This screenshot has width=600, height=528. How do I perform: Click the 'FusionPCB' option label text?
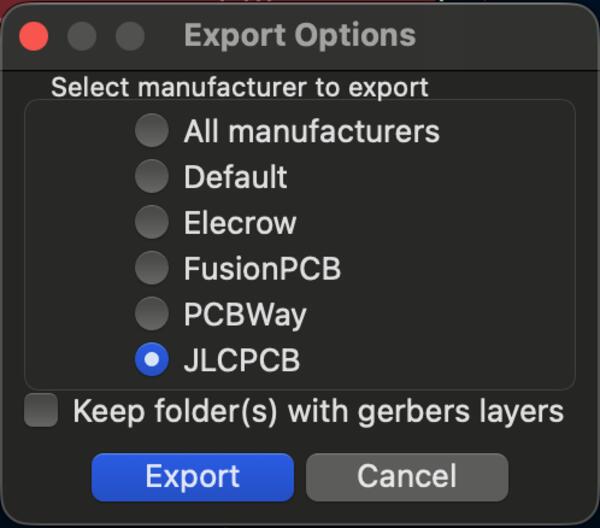[262, 268]
